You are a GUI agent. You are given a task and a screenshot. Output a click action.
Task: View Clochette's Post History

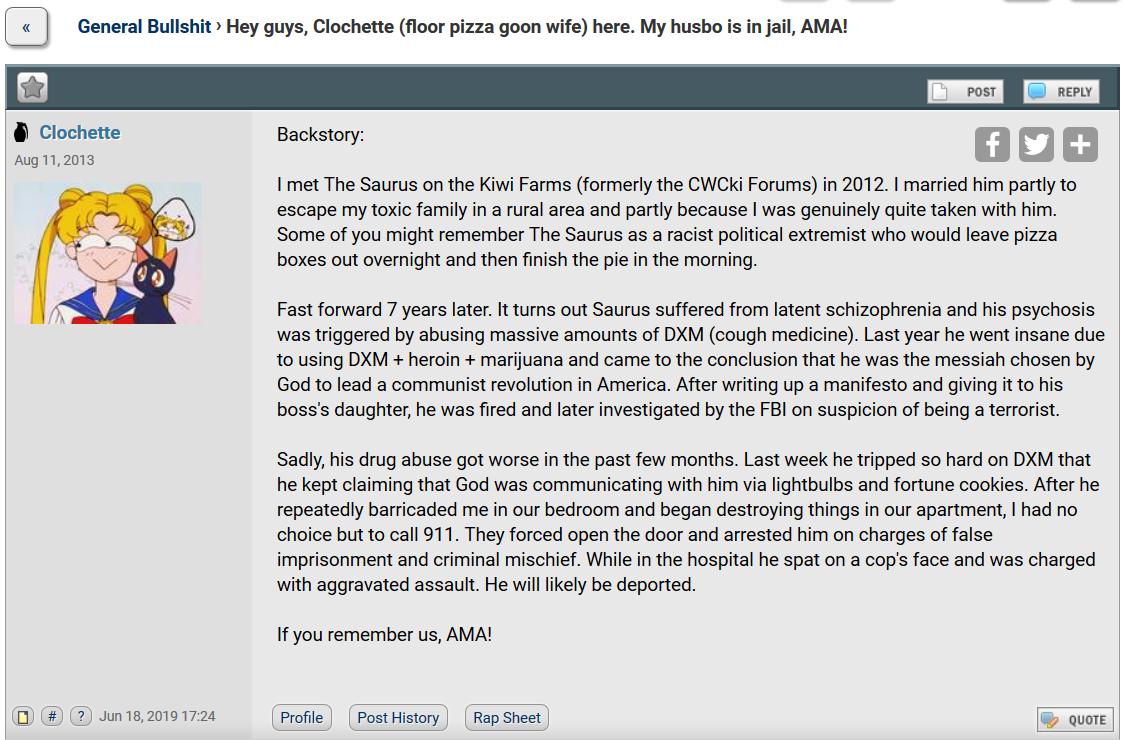coord(398,718)
